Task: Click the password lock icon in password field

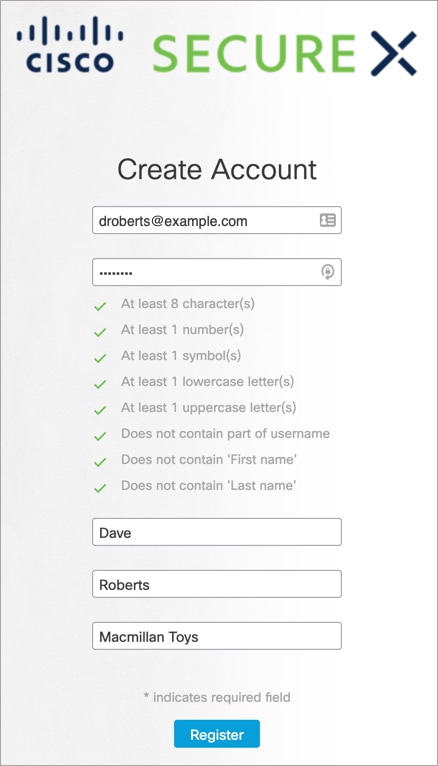Action: pyautogui.click(x=328, y=272)
